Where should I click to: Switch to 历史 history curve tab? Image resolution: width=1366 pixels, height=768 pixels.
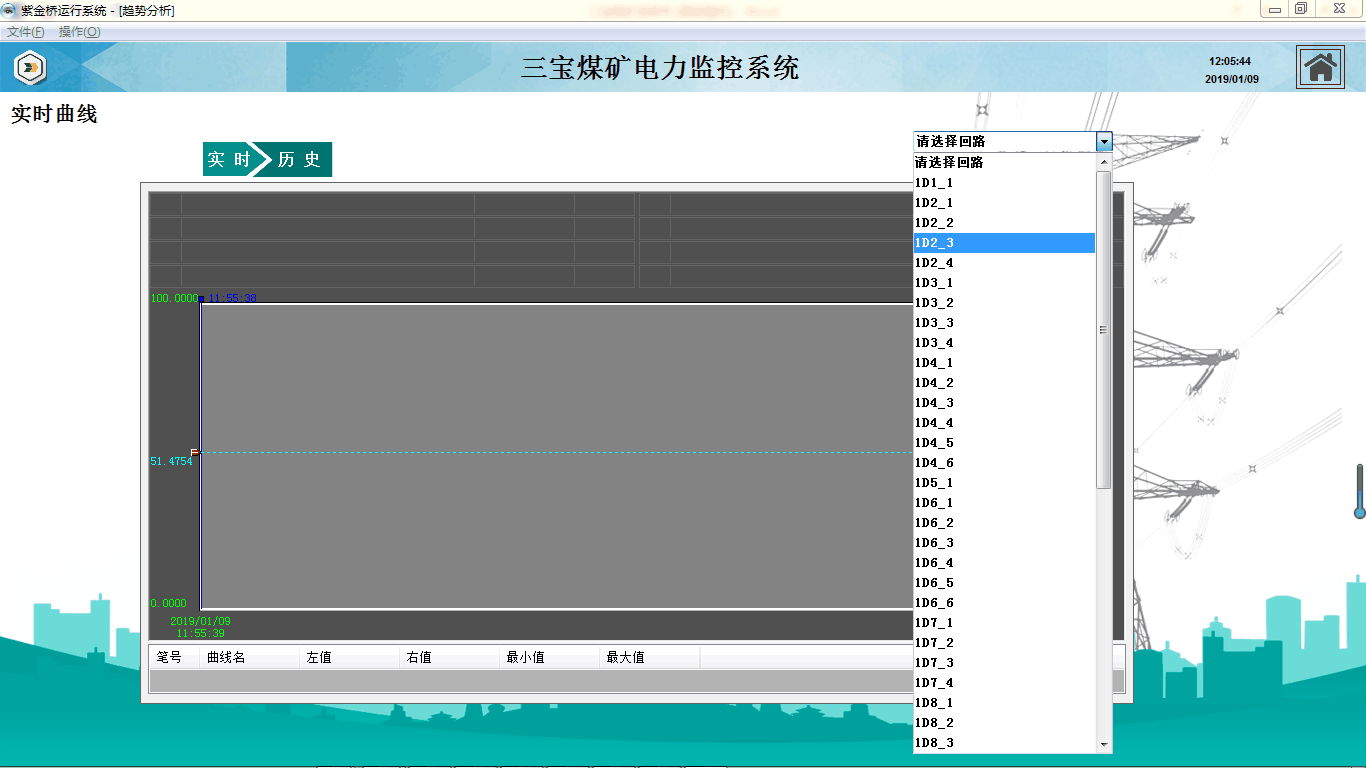coord(299,160)
